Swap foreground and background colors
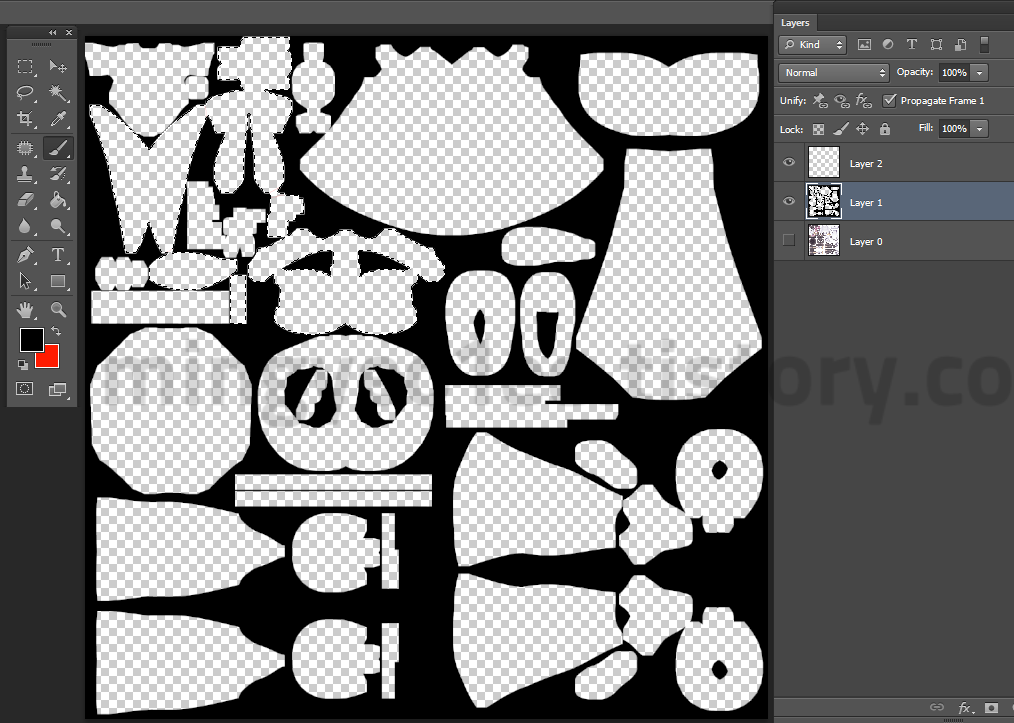 [x=56, y=331]
